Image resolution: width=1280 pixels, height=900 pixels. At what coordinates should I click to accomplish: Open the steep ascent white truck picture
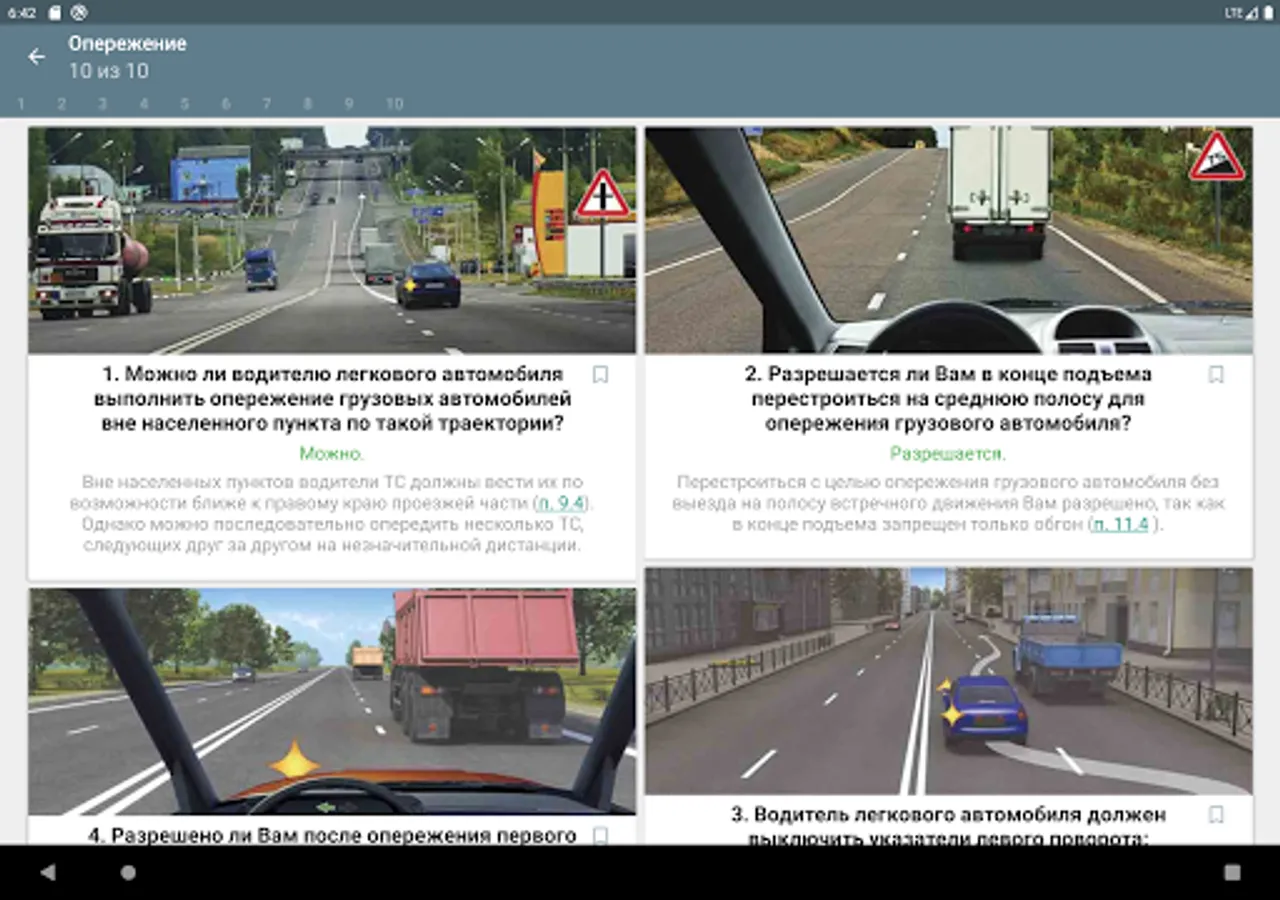click(949, 240)
